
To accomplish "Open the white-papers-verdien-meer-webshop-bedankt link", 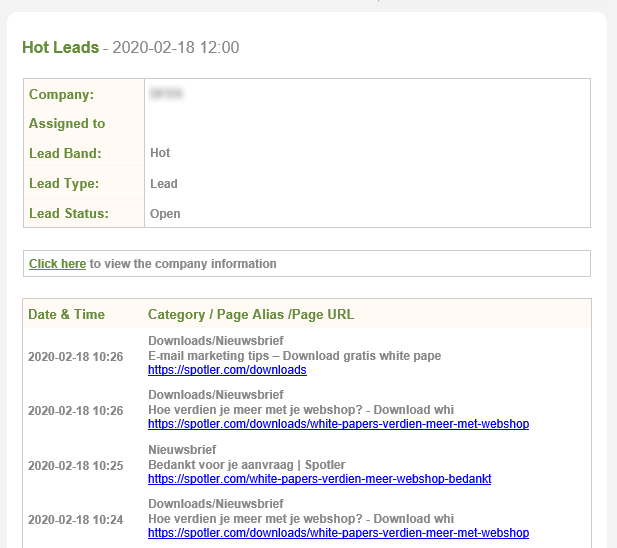I will click(319, 479).
